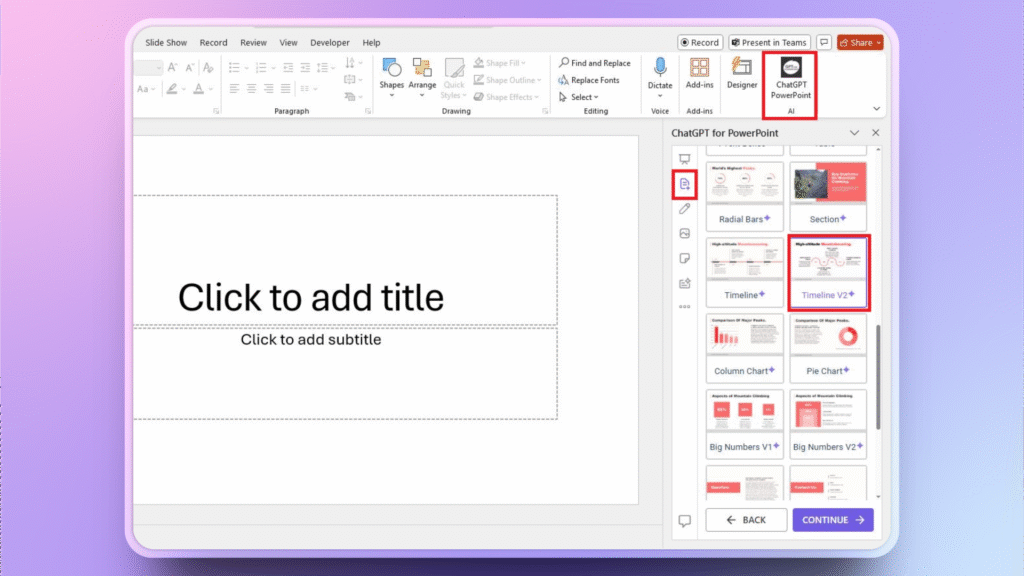Open the Shapes gallery

(x=392, y=73)
